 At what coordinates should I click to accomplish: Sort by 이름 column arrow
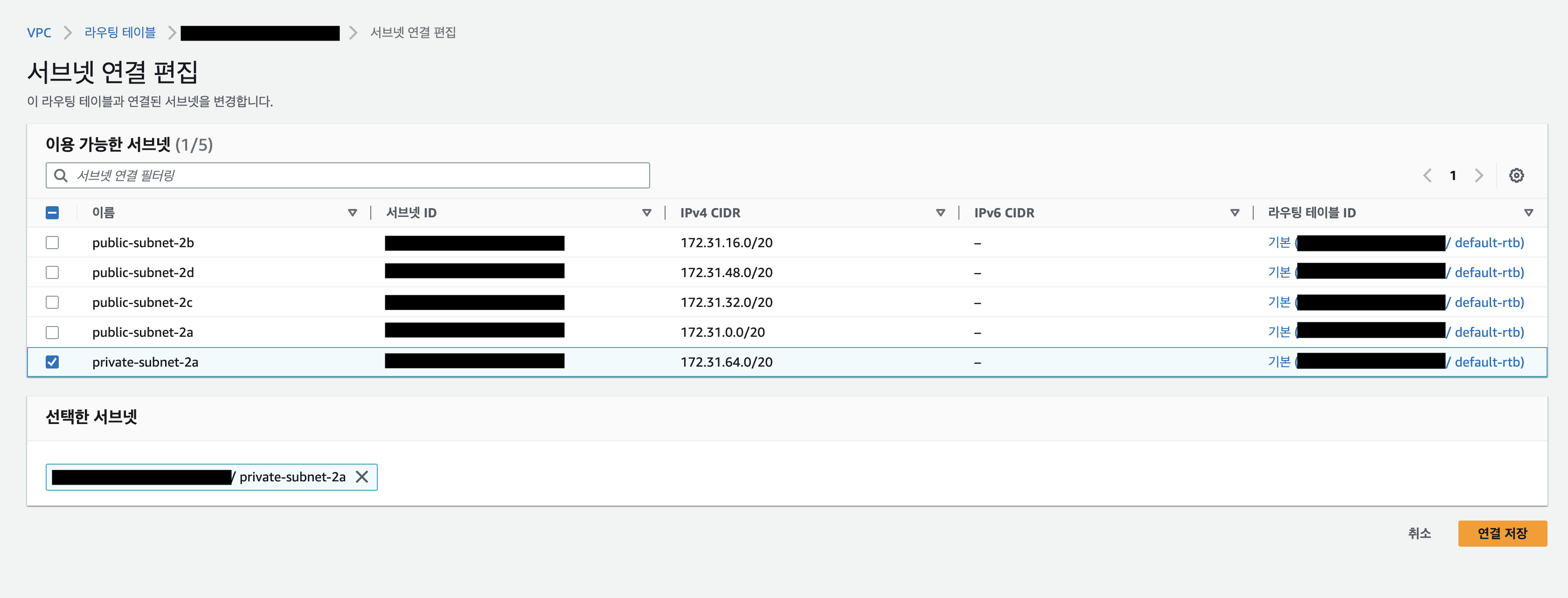click(x=352, y=213)
